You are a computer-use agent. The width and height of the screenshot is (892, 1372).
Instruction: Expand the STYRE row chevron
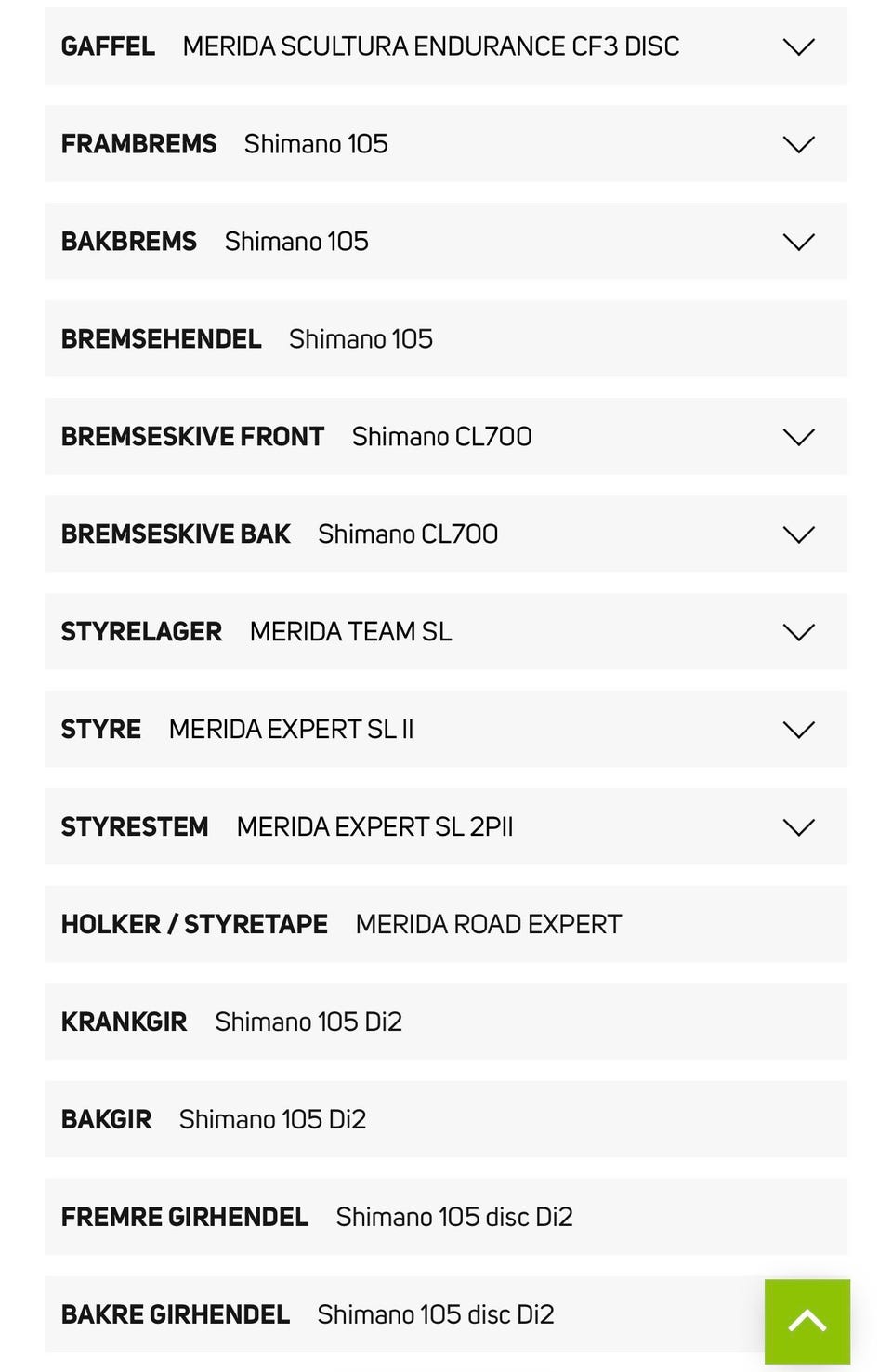point(798,730)
